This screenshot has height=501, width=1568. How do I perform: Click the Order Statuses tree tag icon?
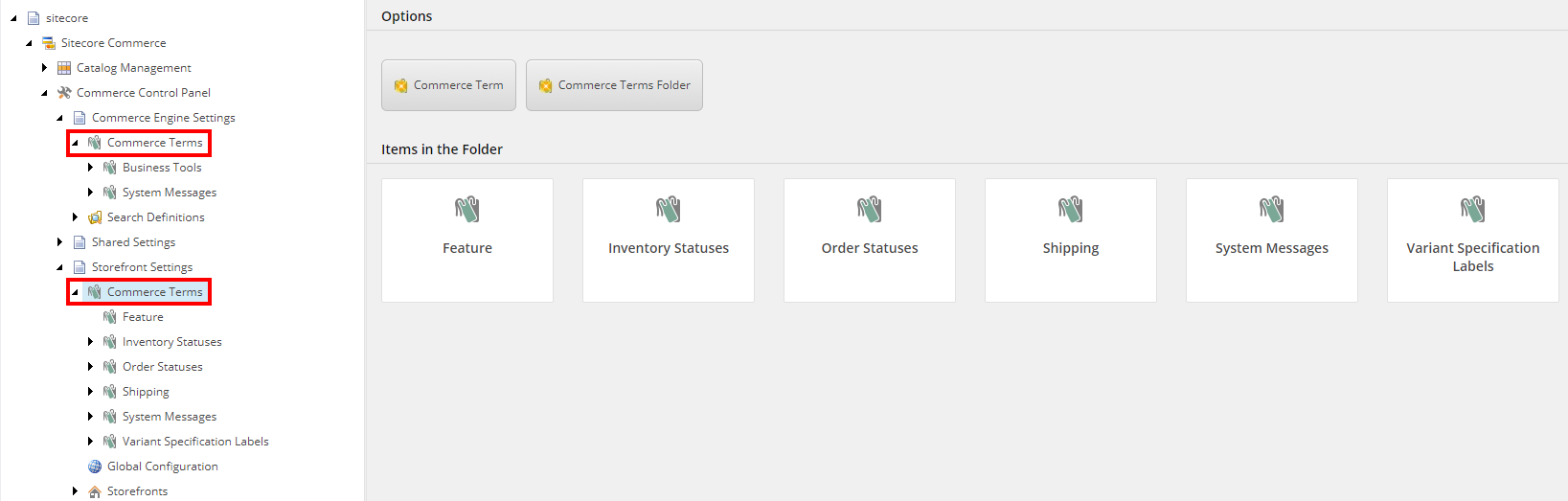[110, 367]
